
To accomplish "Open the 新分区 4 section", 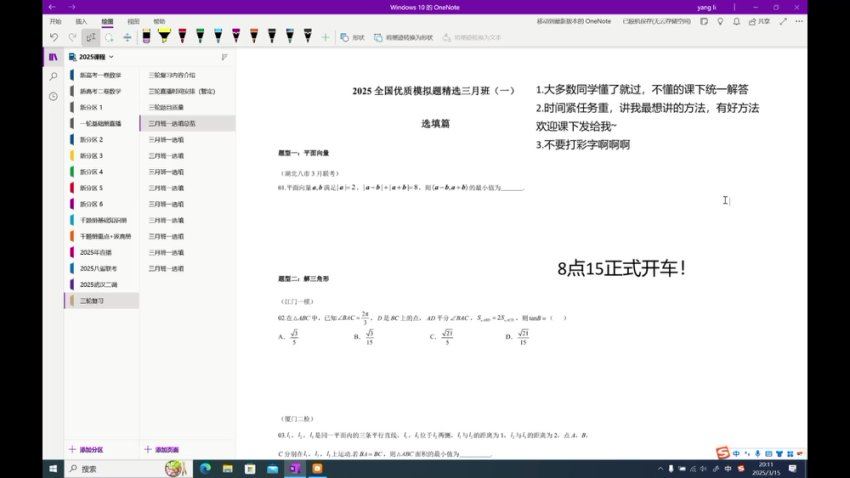I will (102, 172).
